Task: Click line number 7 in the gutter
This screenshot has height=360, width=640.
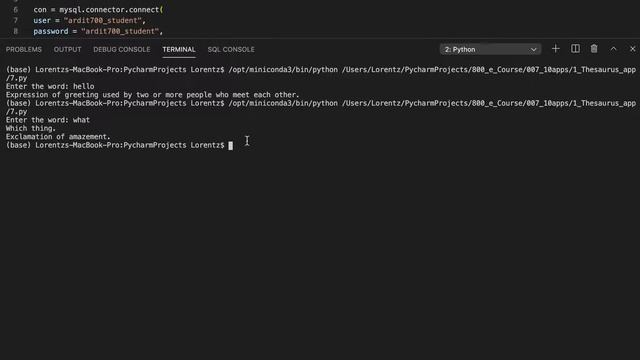Action: click(x=16, y=20)
